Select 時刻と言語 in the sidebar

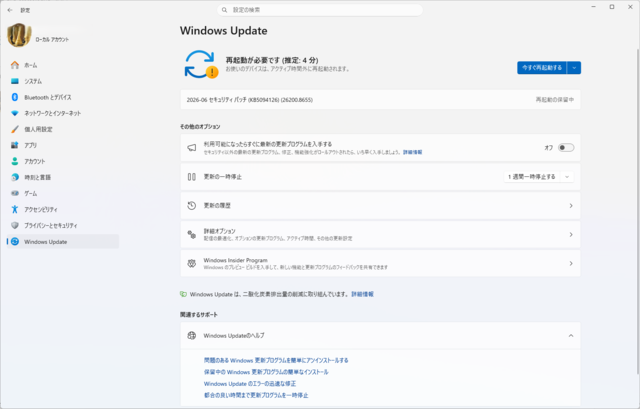pos(63,177)
